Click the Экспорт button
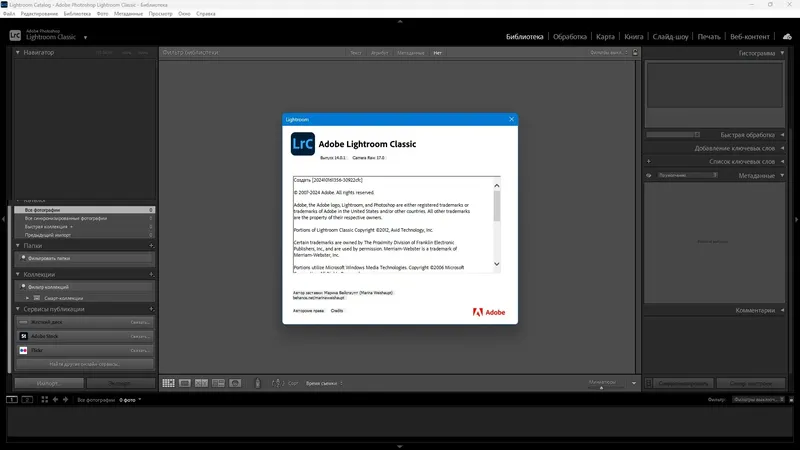The height and width of the screenshot is (450, 800). (120, 383)
